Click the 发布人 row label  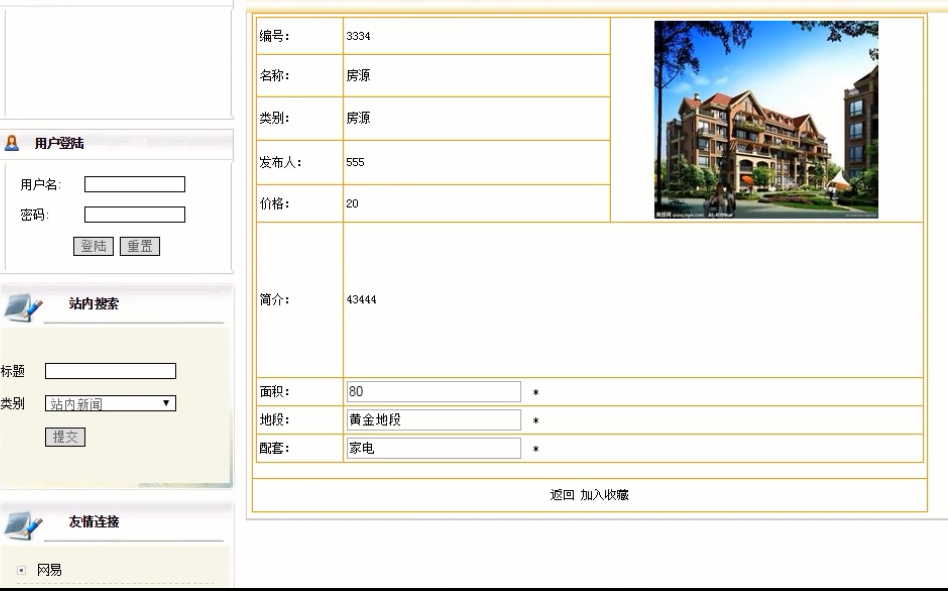pos(281,162)
